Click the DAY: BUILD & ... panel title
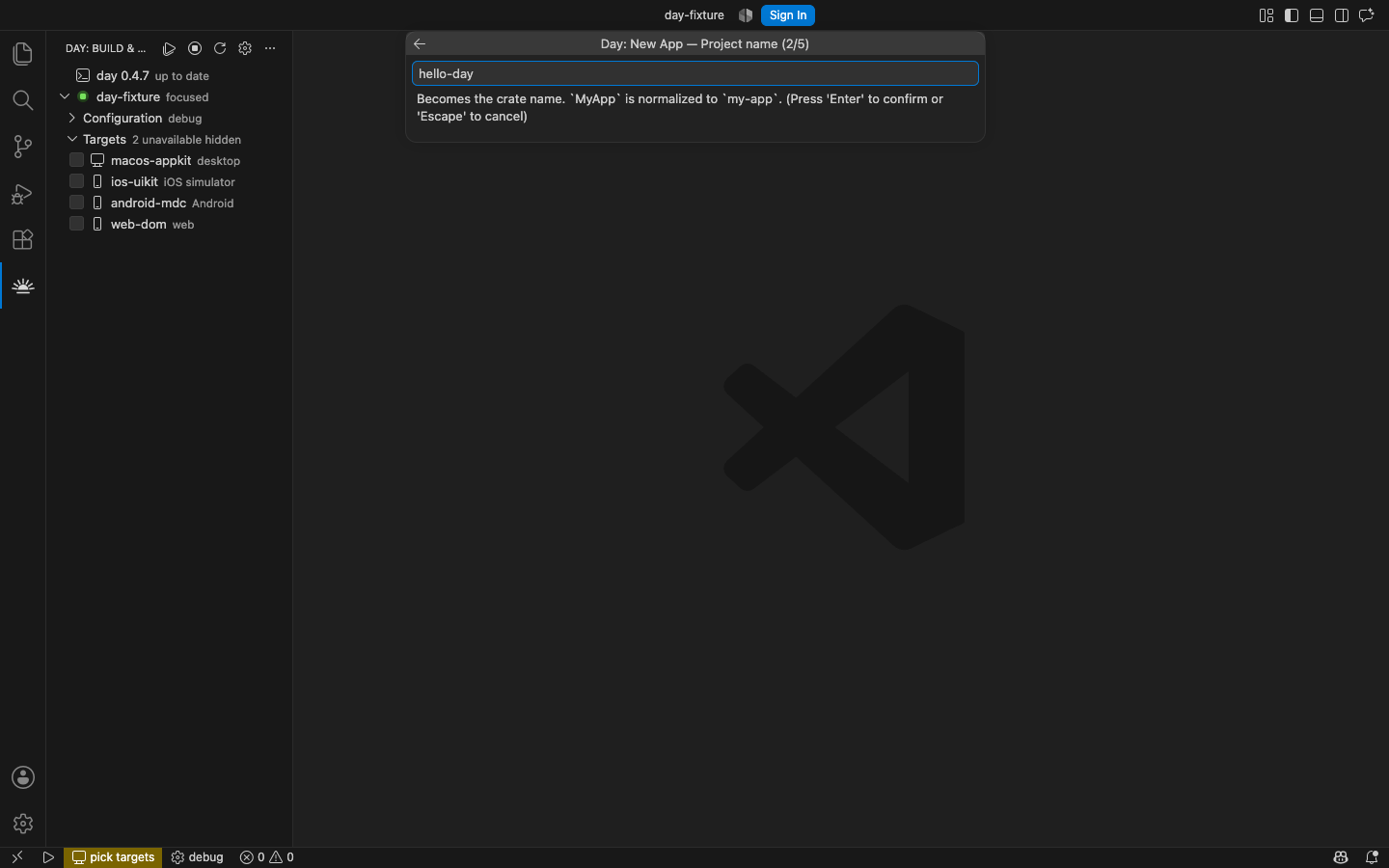 tap(105, 48)
